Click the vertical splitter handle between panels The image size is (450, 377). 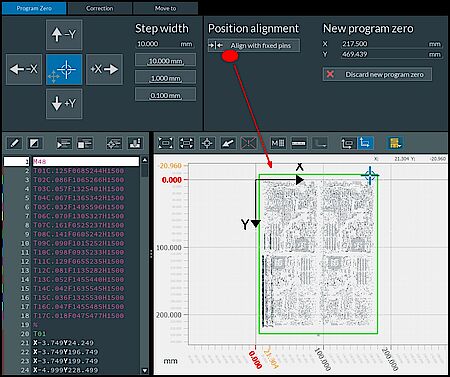tap(151, 254)
